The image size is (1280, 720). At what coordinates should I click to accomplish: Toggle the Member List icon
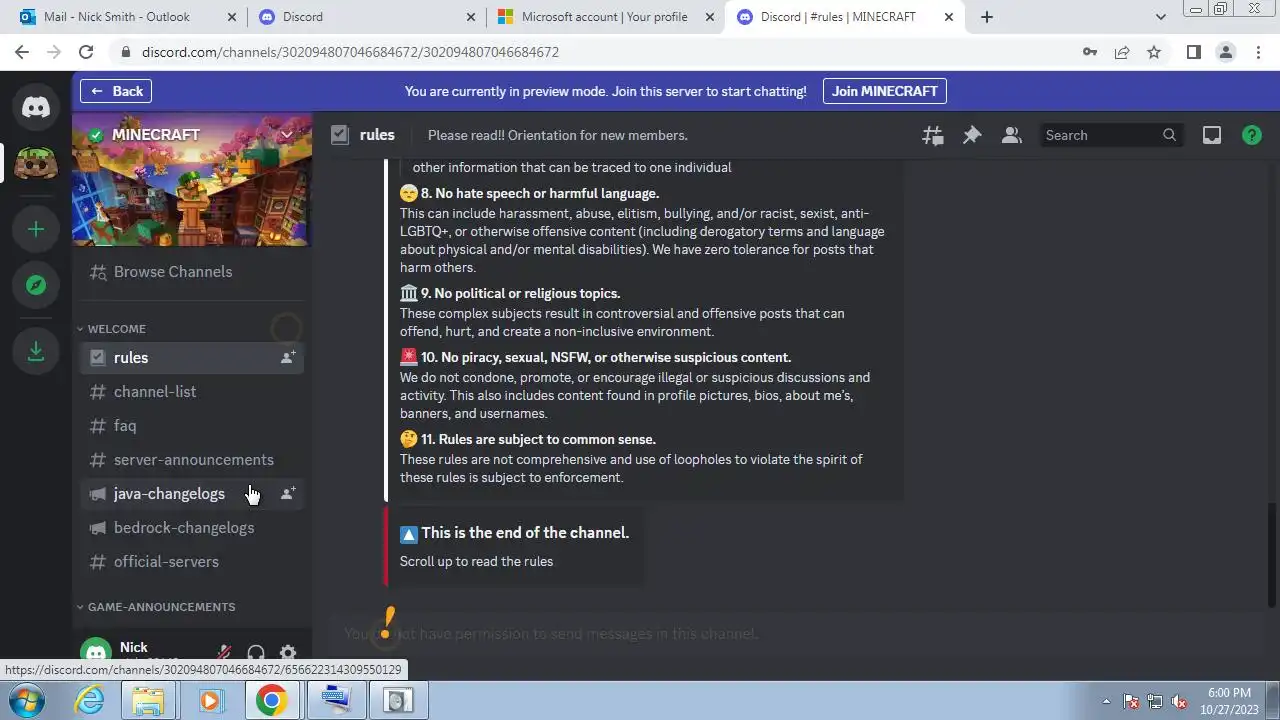[x=1011, y=135]
